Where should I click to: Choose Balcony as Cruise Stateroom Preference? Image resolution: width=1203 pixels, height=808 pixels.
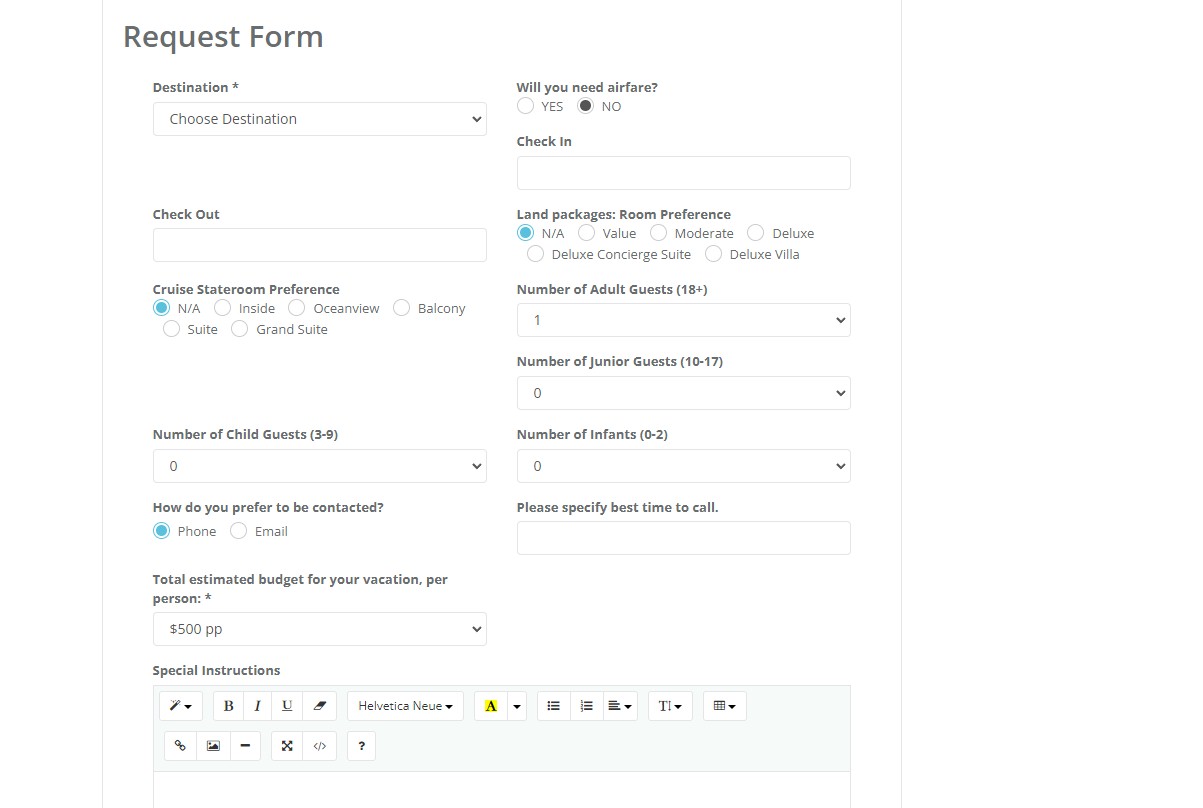click(x=403, y=308)
